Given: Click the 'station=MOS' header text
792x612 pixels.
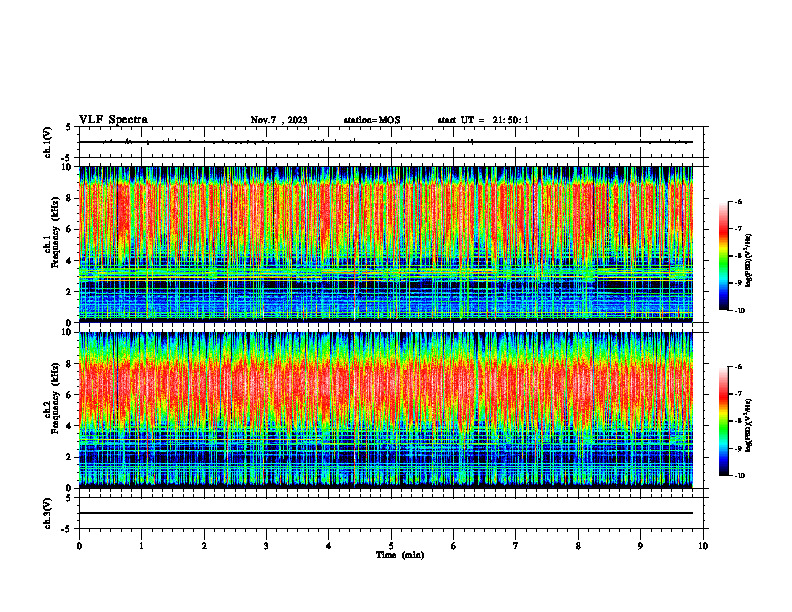Looking at the screenshot, I should coord(372,120).
